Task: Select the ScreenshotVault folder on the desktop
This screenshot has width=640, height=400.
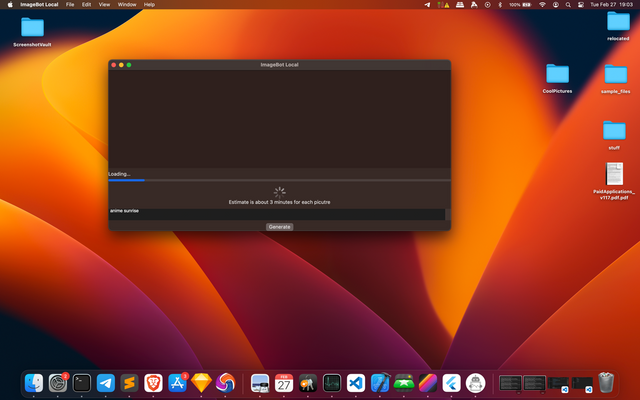Action: pos(32,32)
